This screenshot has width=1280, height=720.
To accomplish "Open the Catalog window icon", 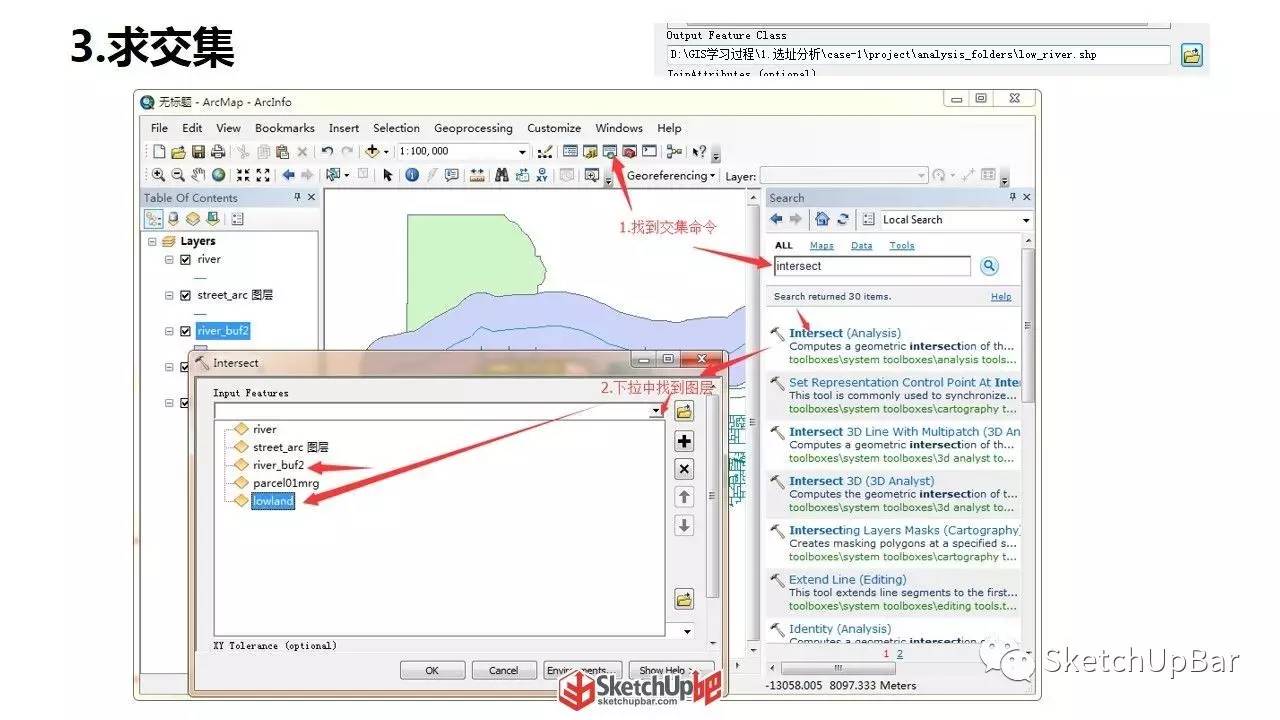I will coord(590,152).
